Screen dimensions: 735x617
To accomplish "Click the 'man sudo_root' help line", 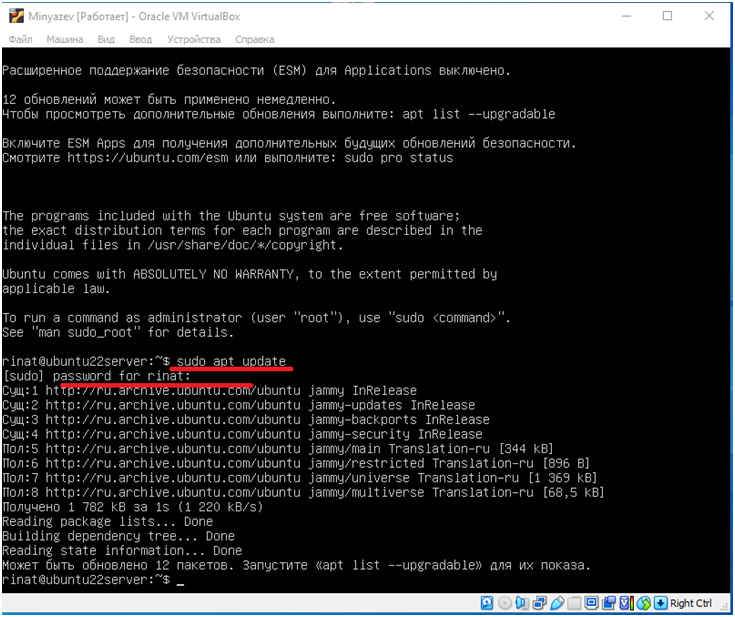I will [x=118, y=332].
